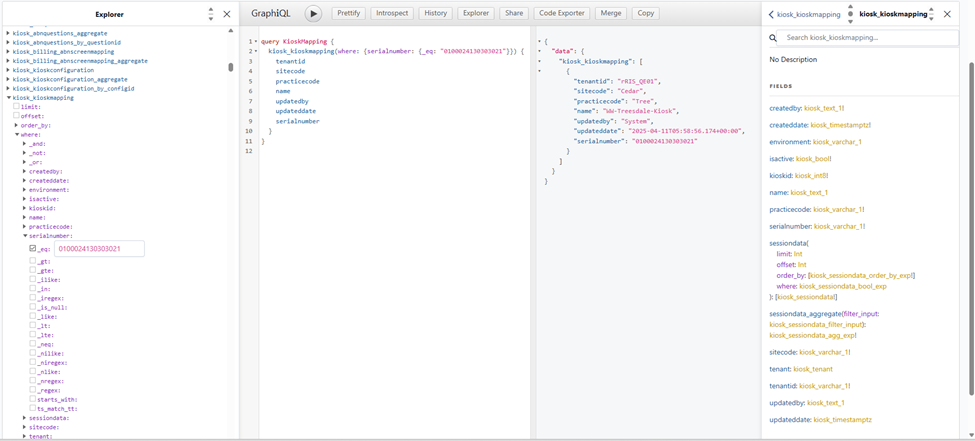Click the Copy button
The image size is (975, 441).
[645, 13]
